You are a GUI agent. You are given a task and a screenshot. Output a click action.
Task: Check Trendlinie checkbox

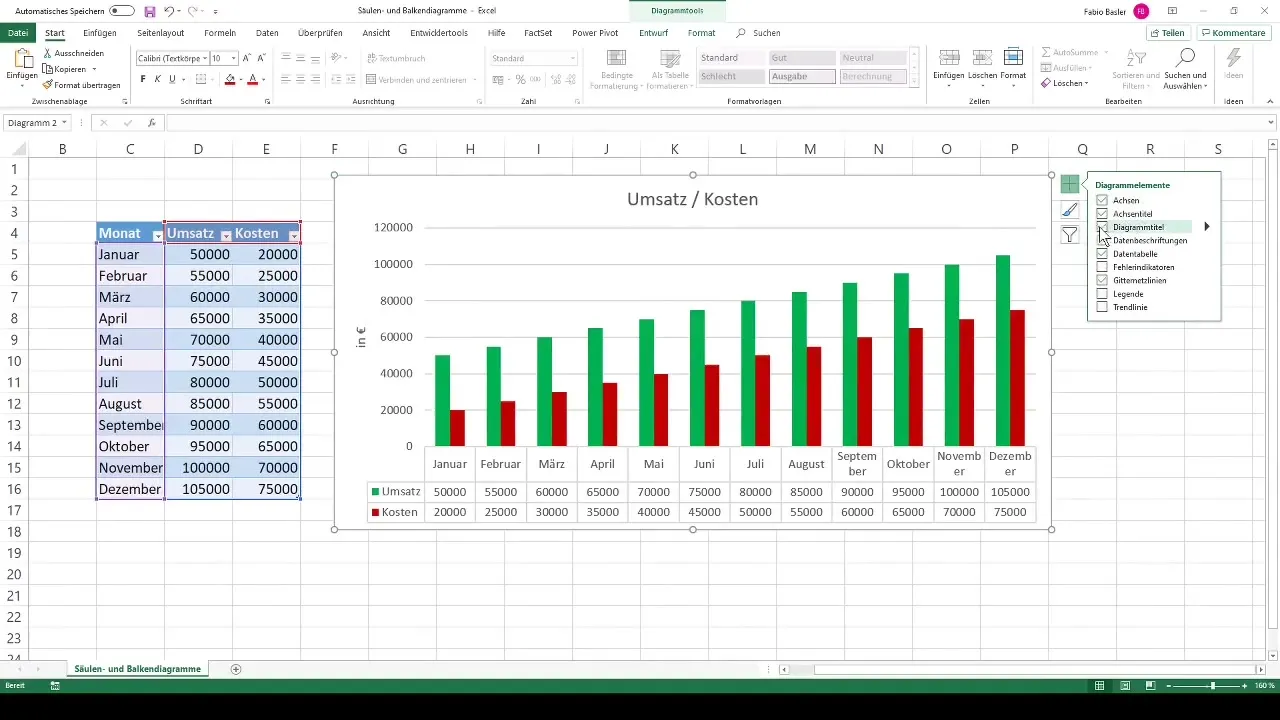pos(1102,307)
